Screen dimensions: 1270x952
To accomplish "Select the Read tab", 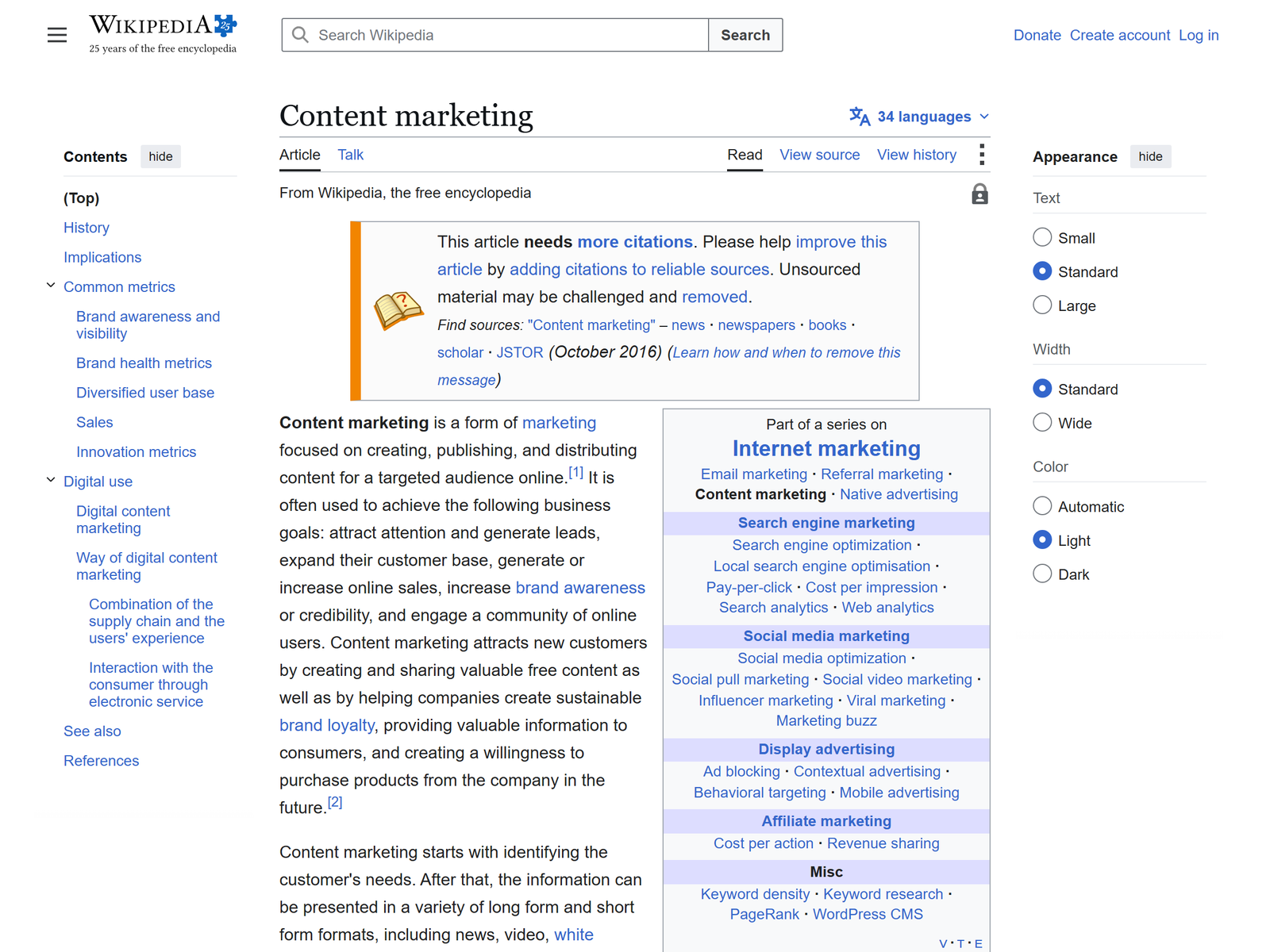I will (x=745, y=155).
